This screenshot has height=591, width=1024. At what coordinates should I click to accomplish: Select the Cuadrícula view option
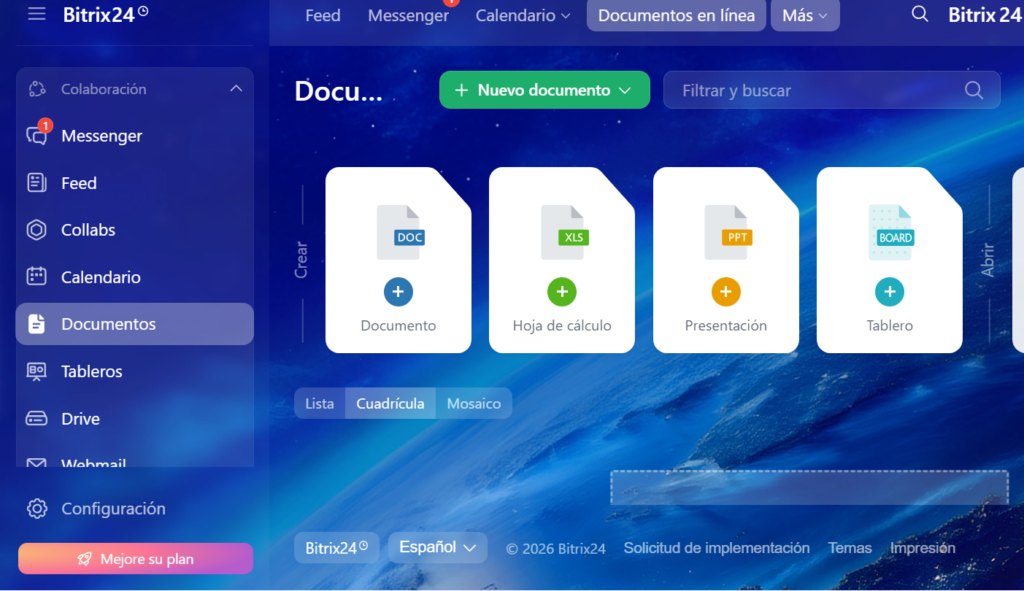pos(390,403)
